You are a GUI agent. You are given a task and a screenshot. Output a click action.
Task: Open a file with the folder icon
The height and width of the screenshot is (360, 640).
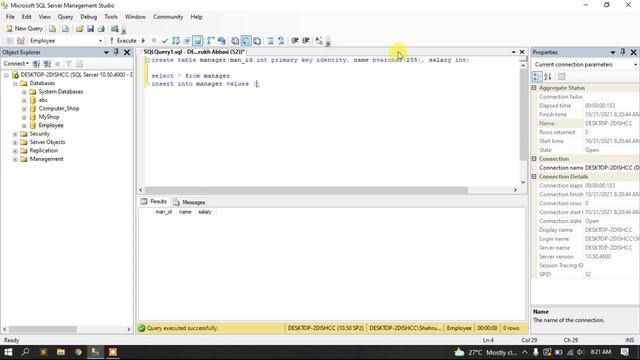click(79, 29)
